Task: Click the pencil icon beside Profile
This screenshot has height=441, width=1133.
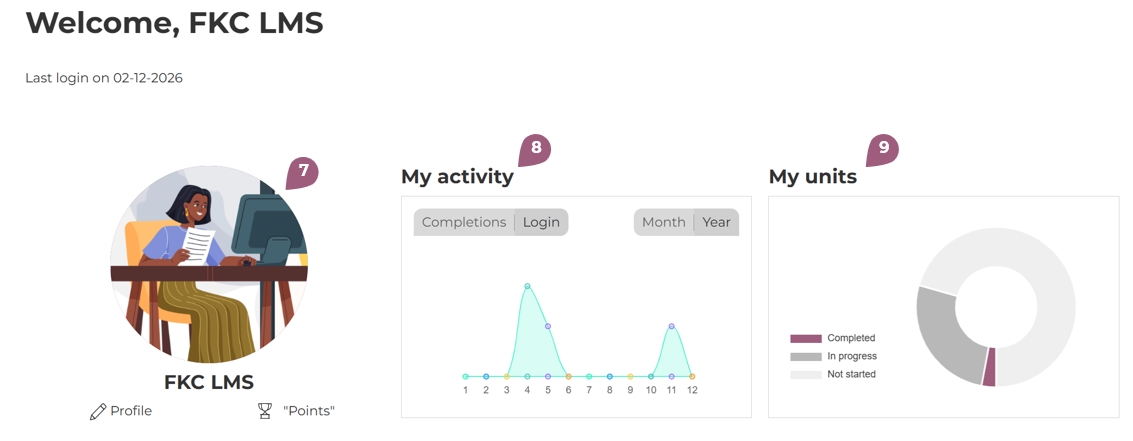Action: (97, 411)
